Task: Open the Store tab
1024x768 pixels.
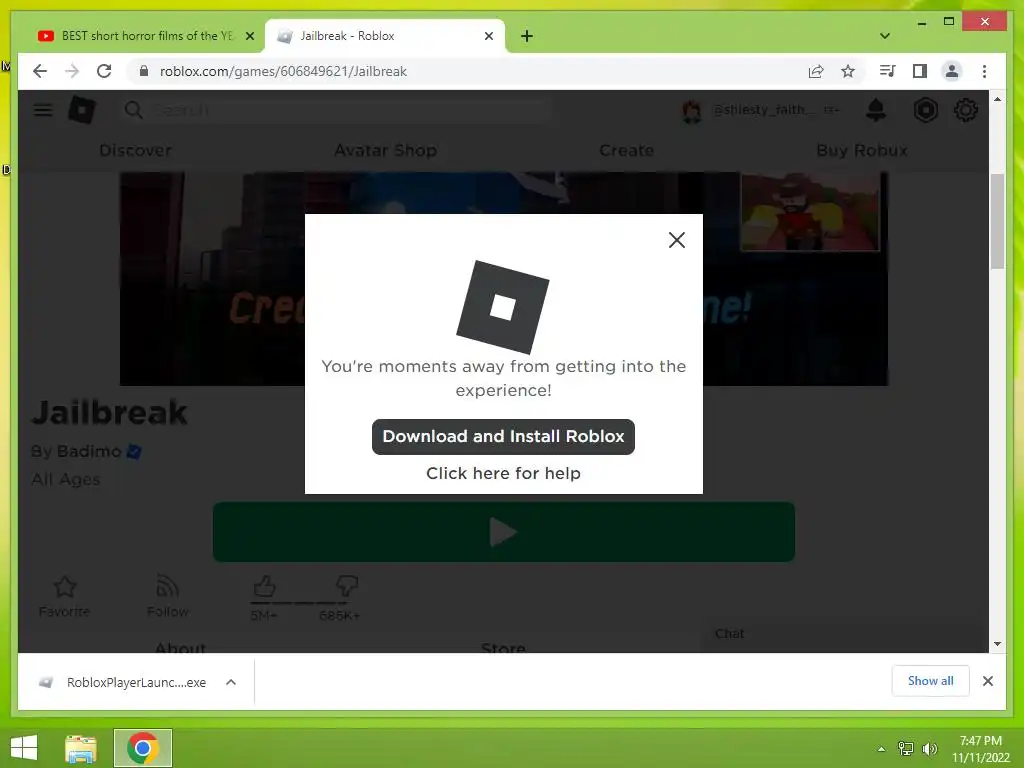Action: (503, 647)
